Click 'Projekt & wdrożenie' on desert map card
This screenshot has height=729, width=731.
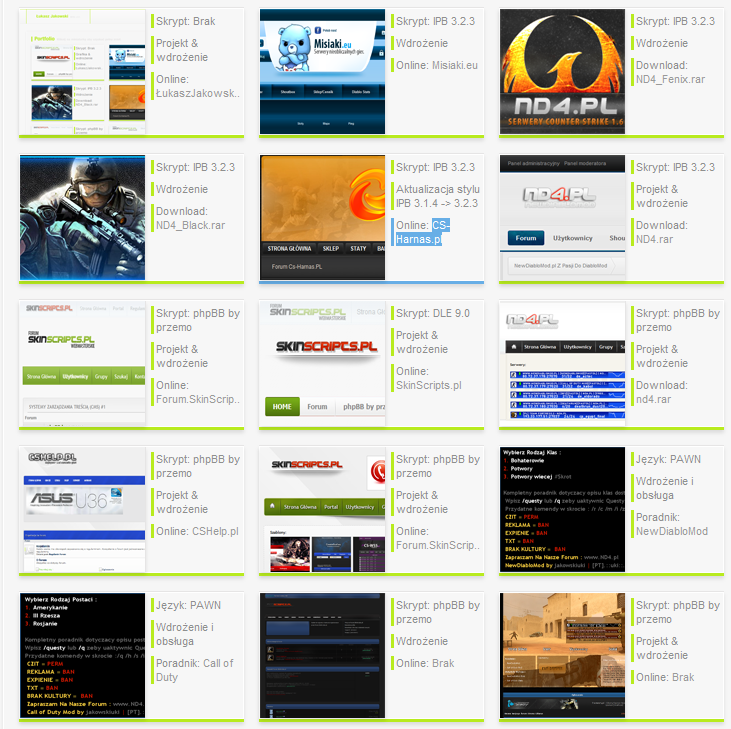tap(662, 648)
